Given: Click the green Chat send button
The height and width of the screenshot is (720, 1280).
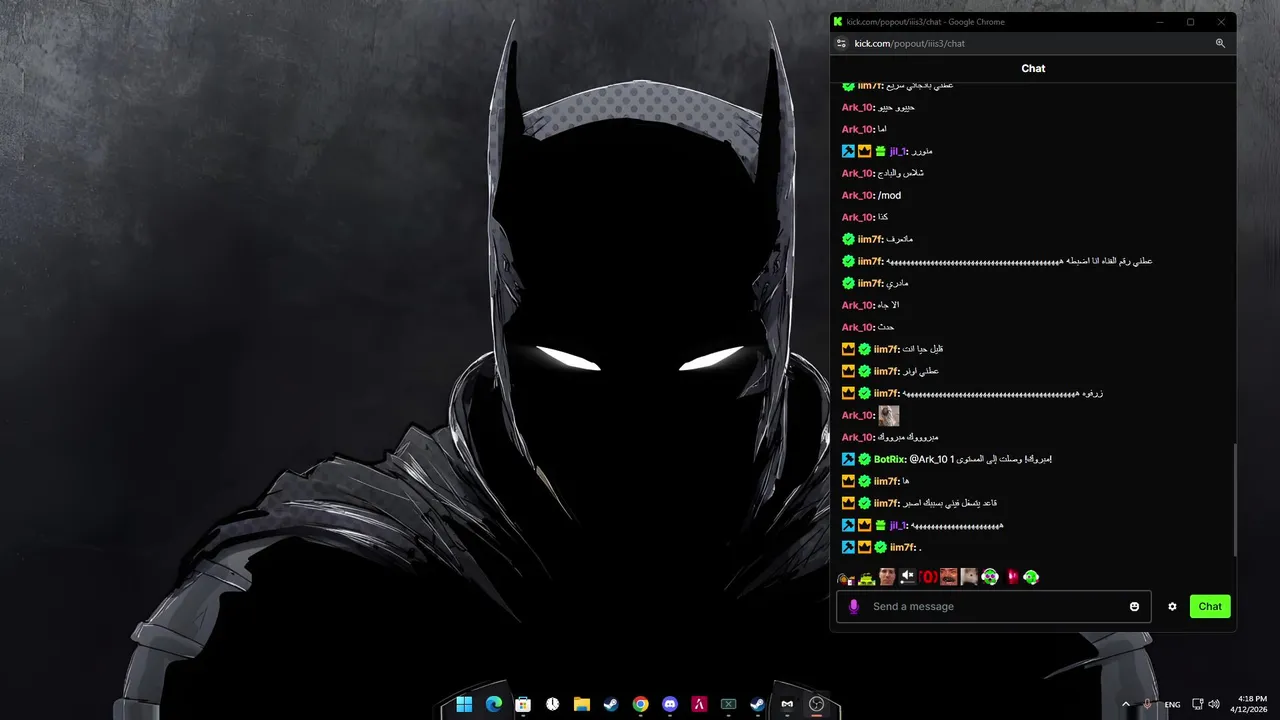Looking at the screenshot, I should [x=1210, y=606].
